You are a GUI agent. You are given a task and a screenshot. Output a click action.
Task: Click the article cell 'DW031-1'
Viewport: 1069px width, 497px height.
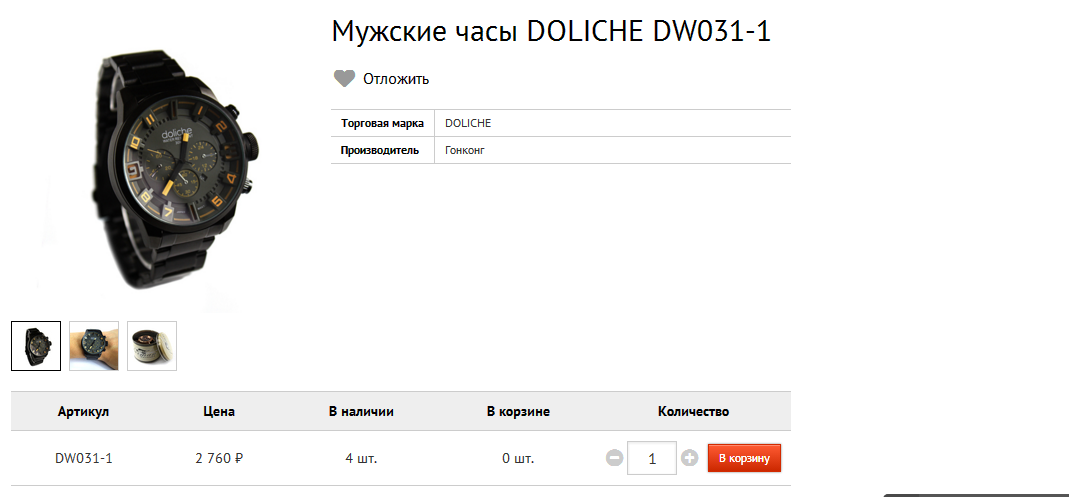click(x=83, y=458)
